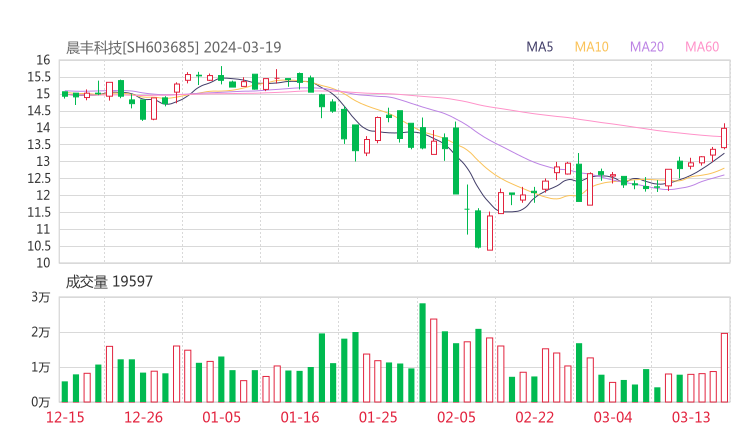Select the lowest red candlestick near 10.5
Screen dimensions: 740x440
[490, 232]
